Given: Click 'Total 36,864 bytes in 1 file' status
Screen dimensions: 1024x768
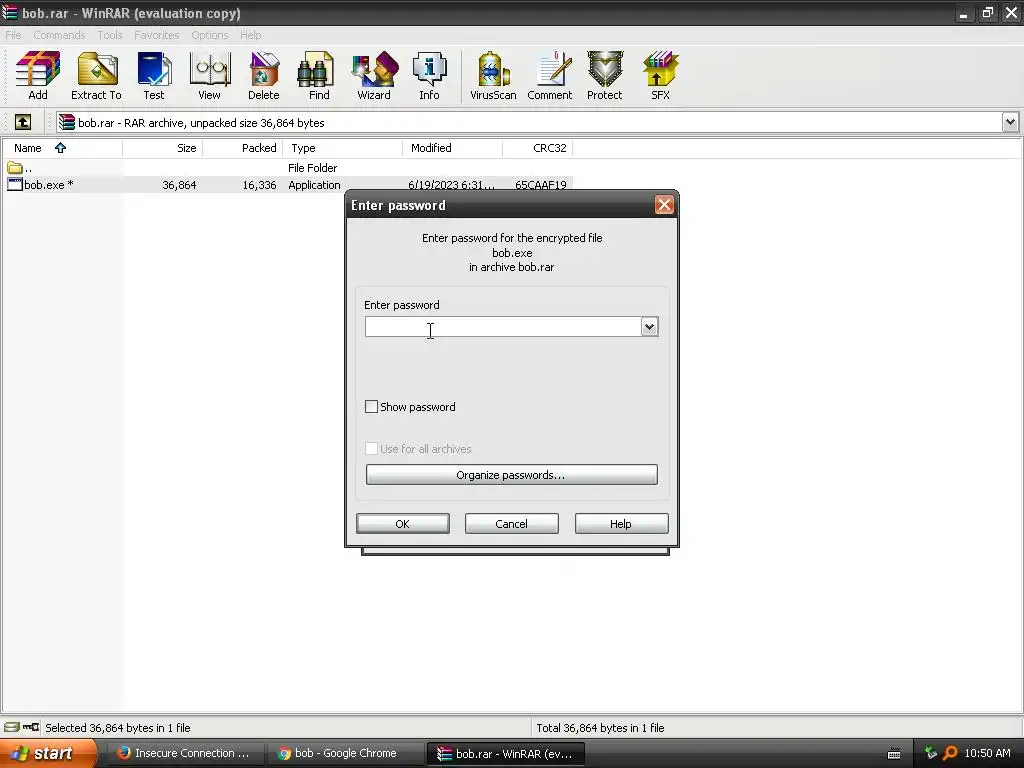Looking at the screenshot, I should coord(600,728).
